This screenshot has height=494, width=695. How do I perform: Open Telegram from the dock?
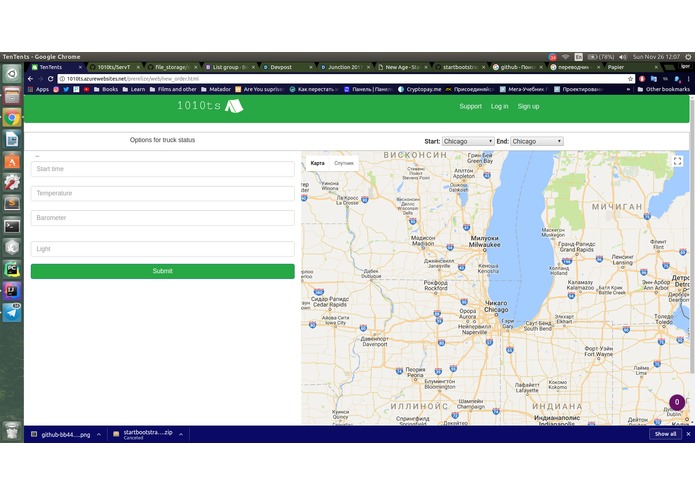click(12, 312)
